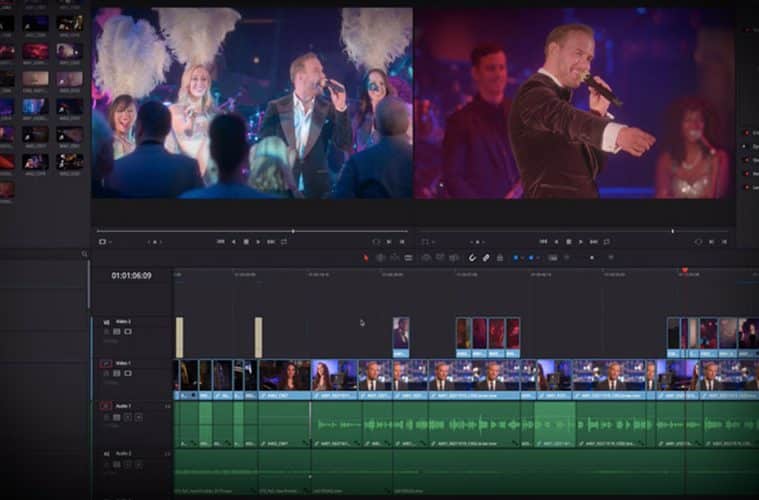The width and height of the screenshot is (759, 500).
Task: Click the blue flag icon in toolbar
Action: [516, 258]
